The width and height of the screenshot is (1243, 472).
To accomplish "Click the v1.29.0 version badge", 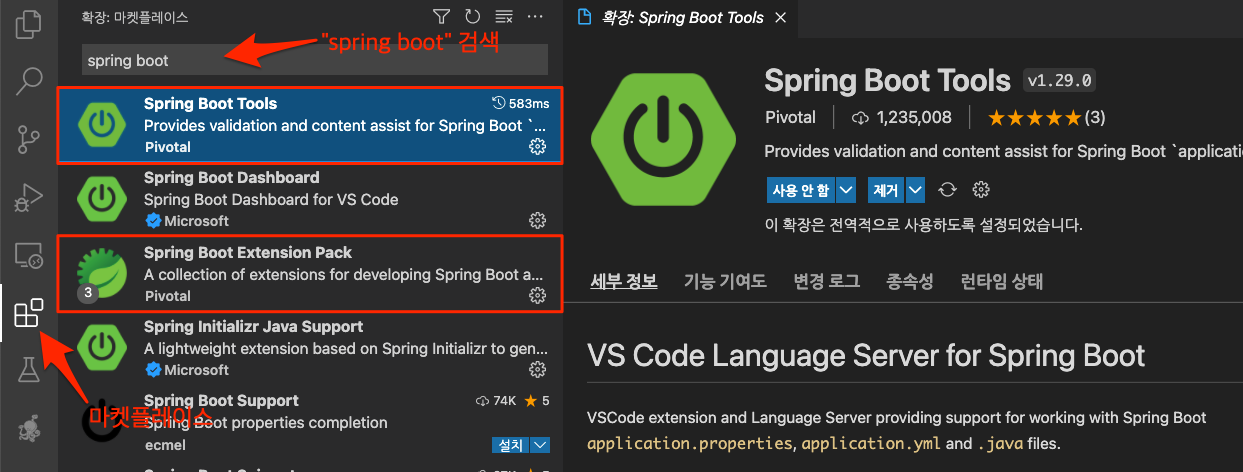I will click(1059, 81).
